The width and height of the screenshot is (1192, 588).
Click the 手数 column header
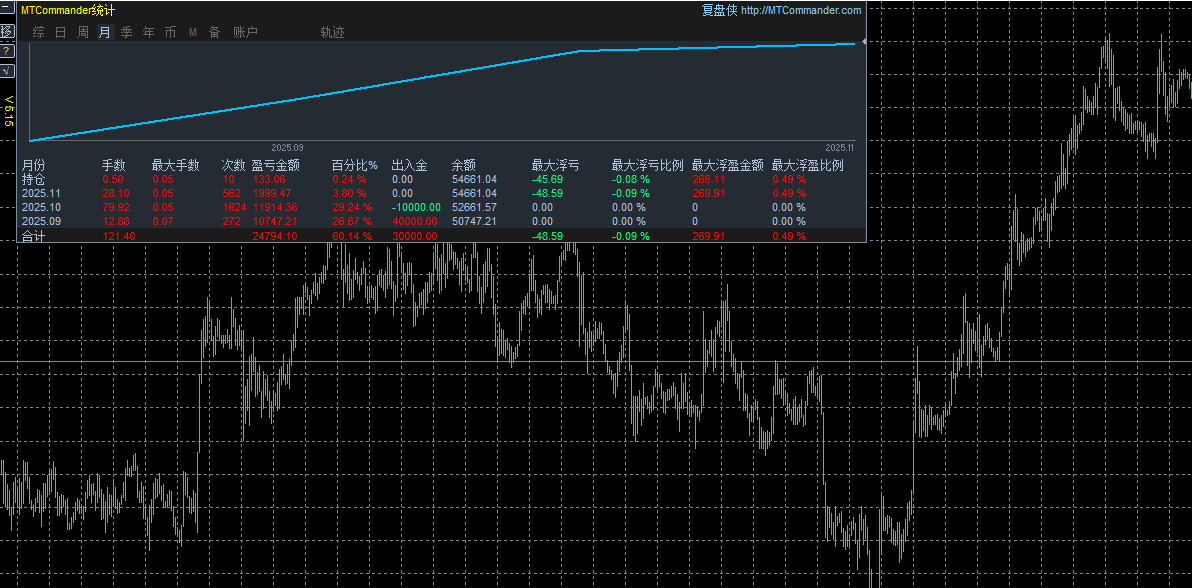(x=114, y=165)
